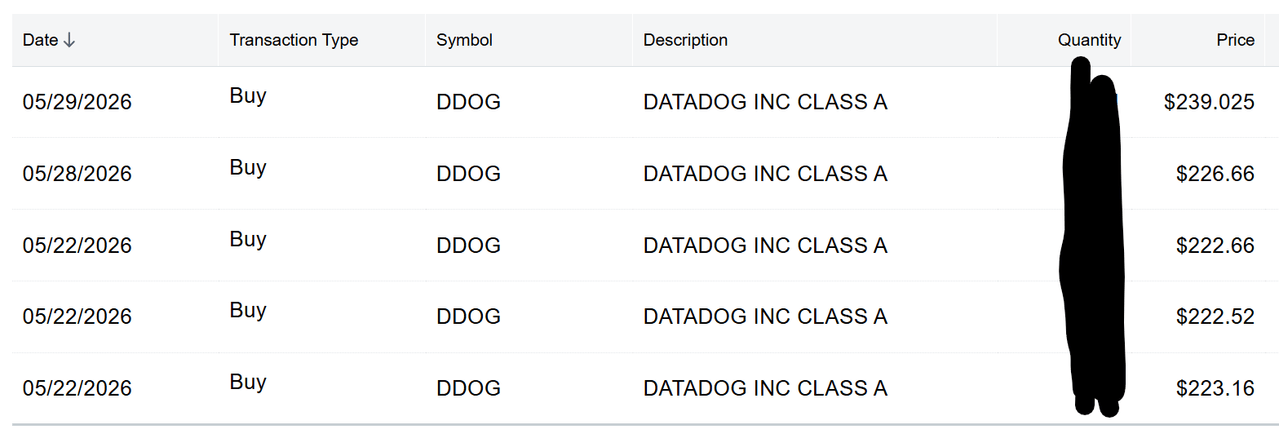
Task: Click the DDOG symbol in 05/28/2026 row
Action: point(469,174)
